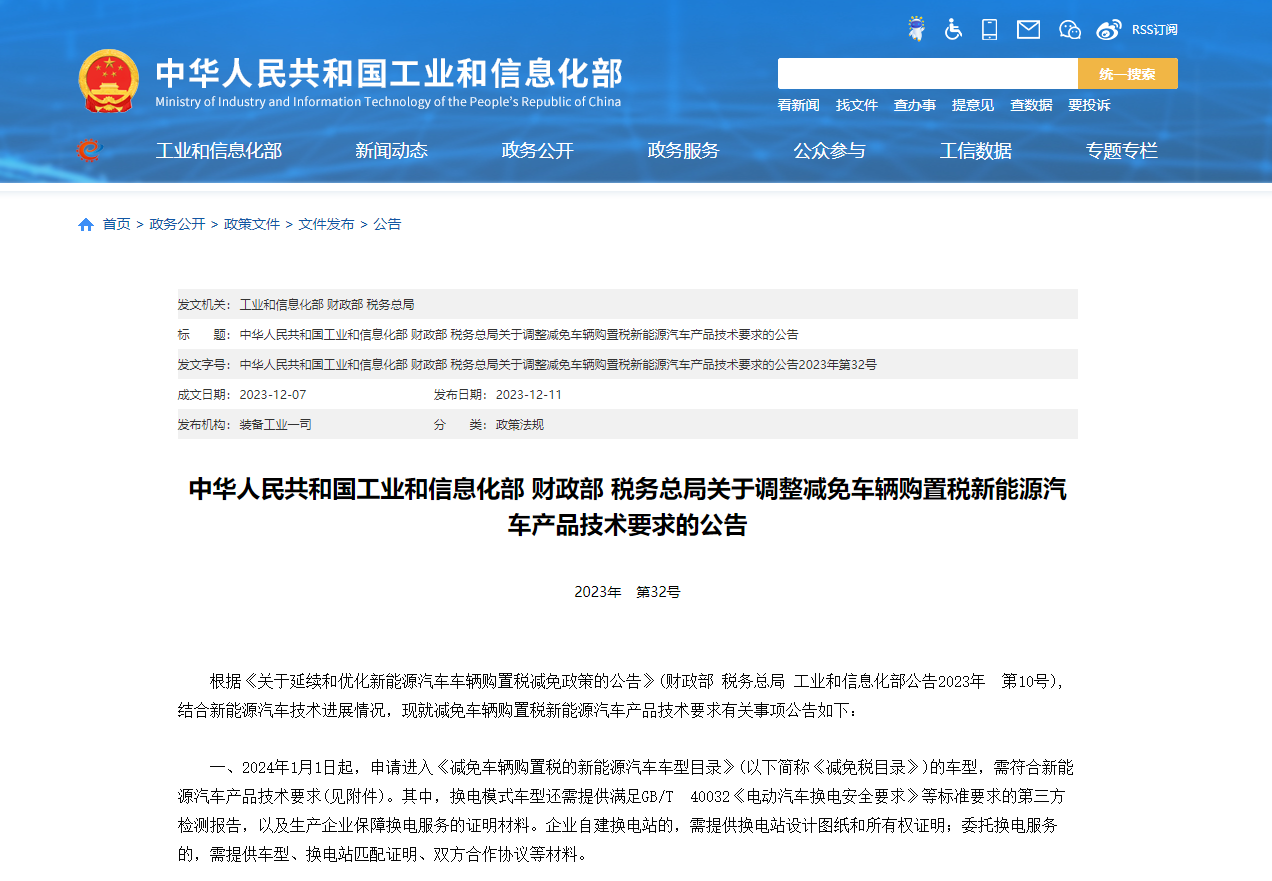Click the 成文日期 value 2023-12-07
Viewport: 1272px width, 881px height.
[273, 394]
